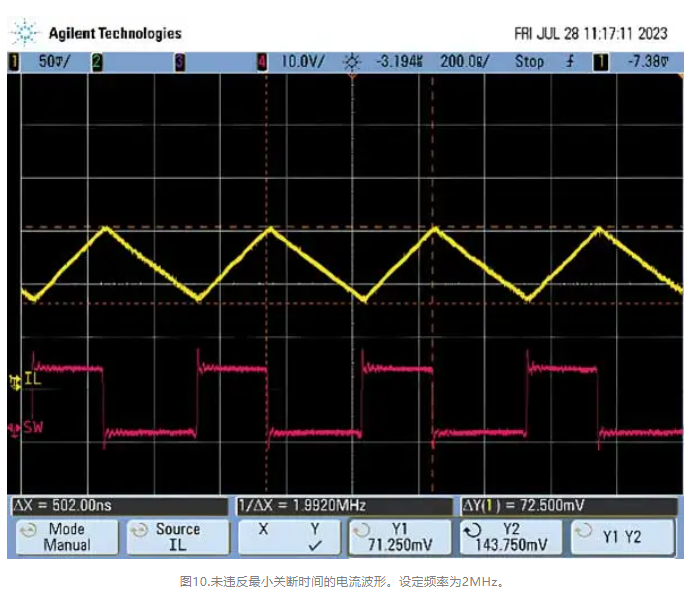
Task: Select the Y2 143.750mV cursor softkey
Action: pyautogui.click(x=512, y=537)
